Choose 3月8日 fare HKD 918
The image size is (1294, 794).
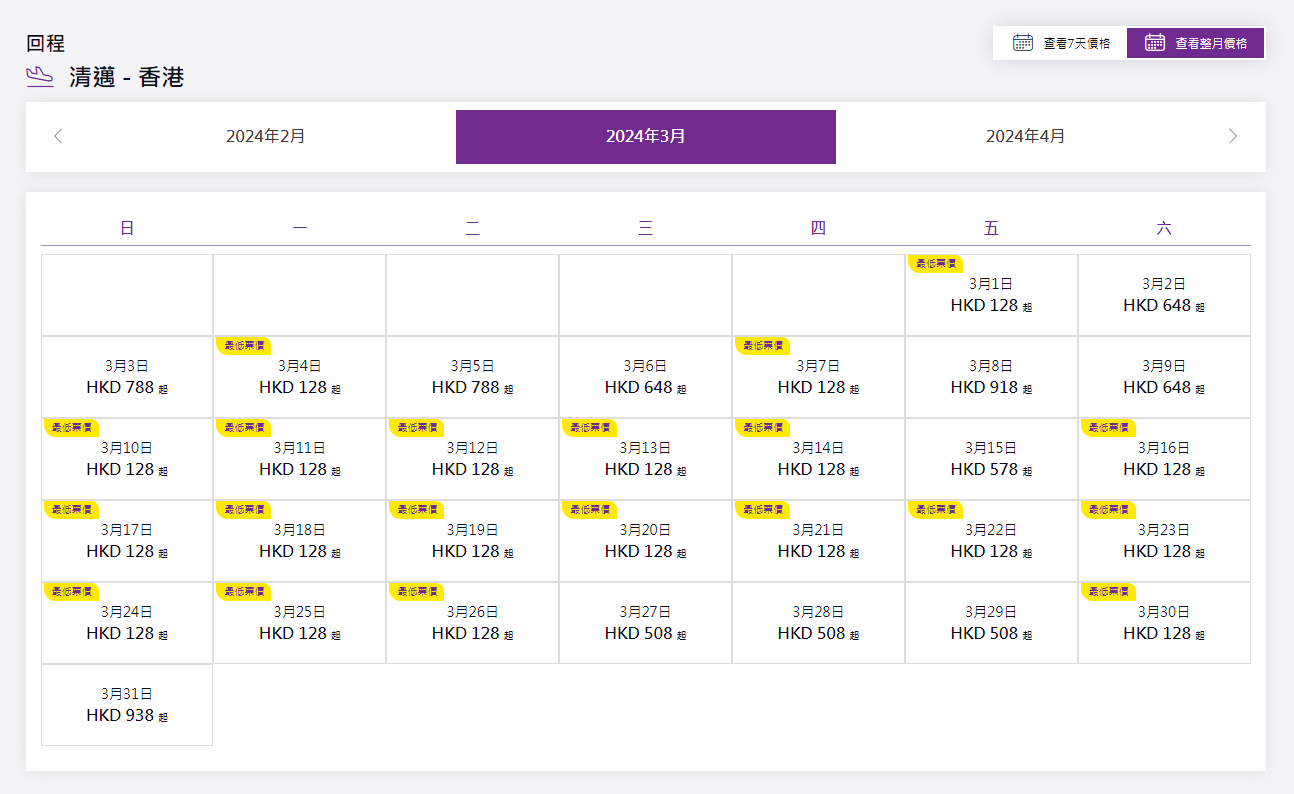[991, 378]
